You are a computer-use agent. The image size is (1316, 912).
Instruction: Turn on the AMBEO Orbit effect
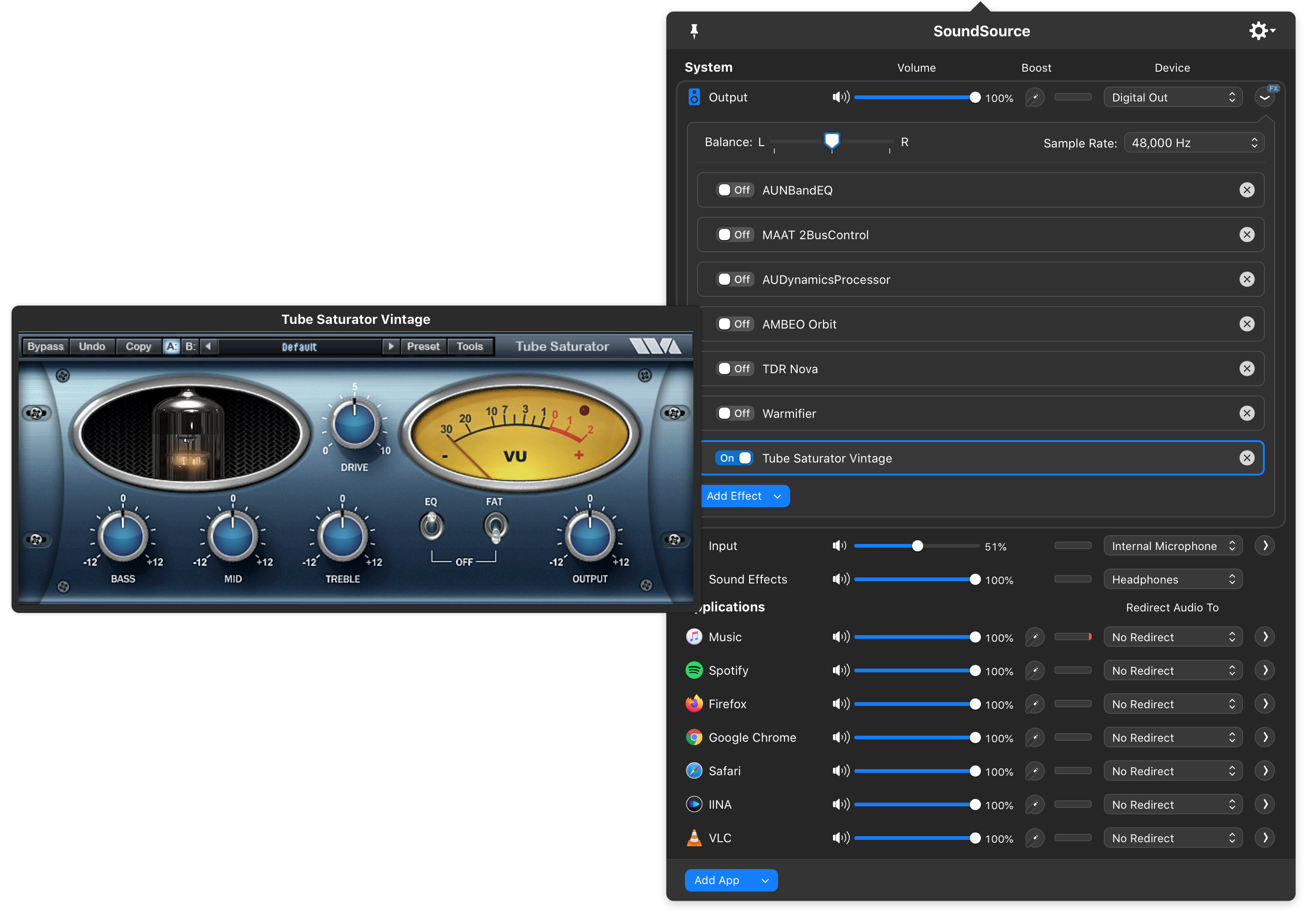pos(734,324)
